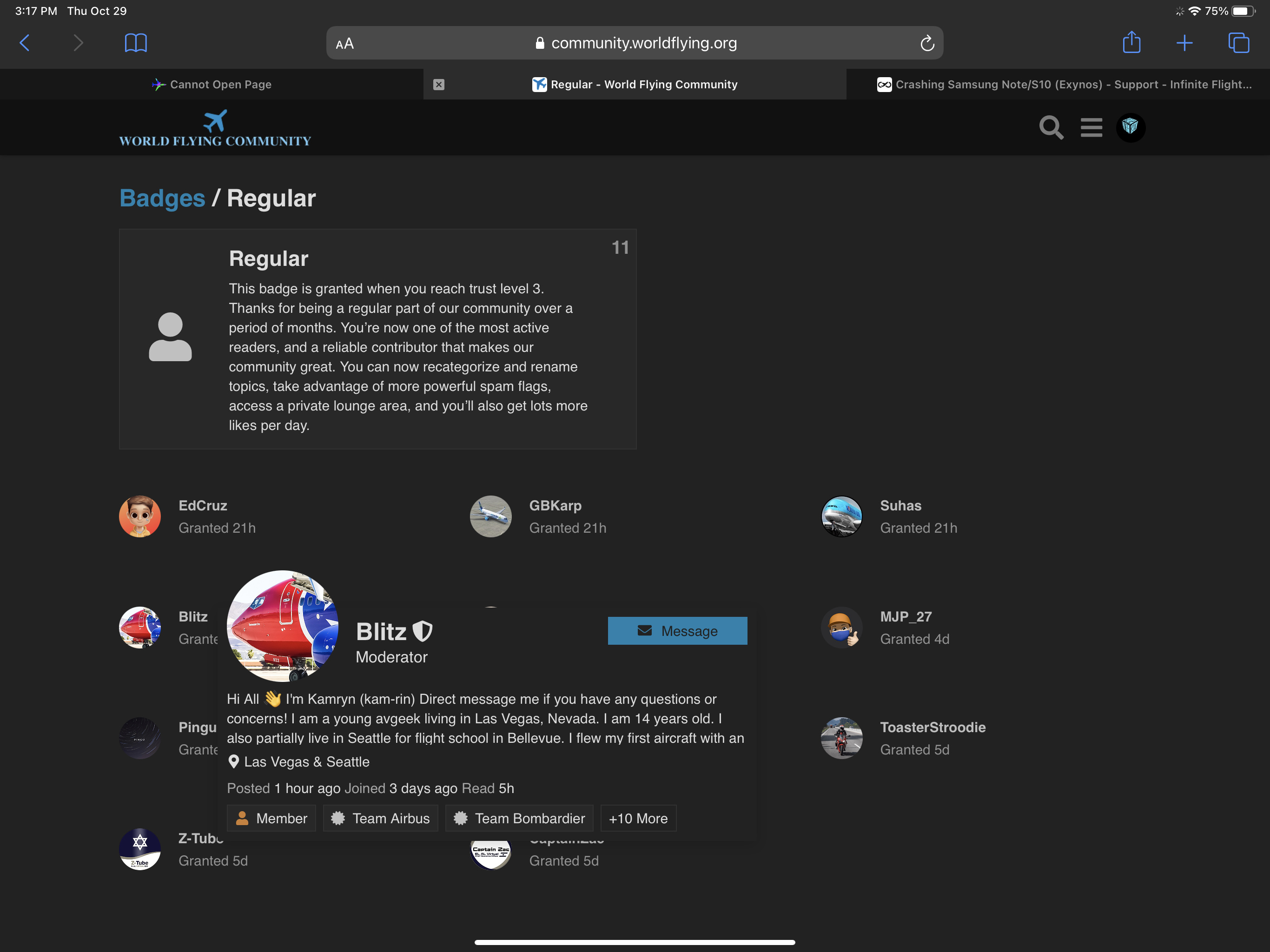Open Blitz's large profile picture

pos(282,625)
